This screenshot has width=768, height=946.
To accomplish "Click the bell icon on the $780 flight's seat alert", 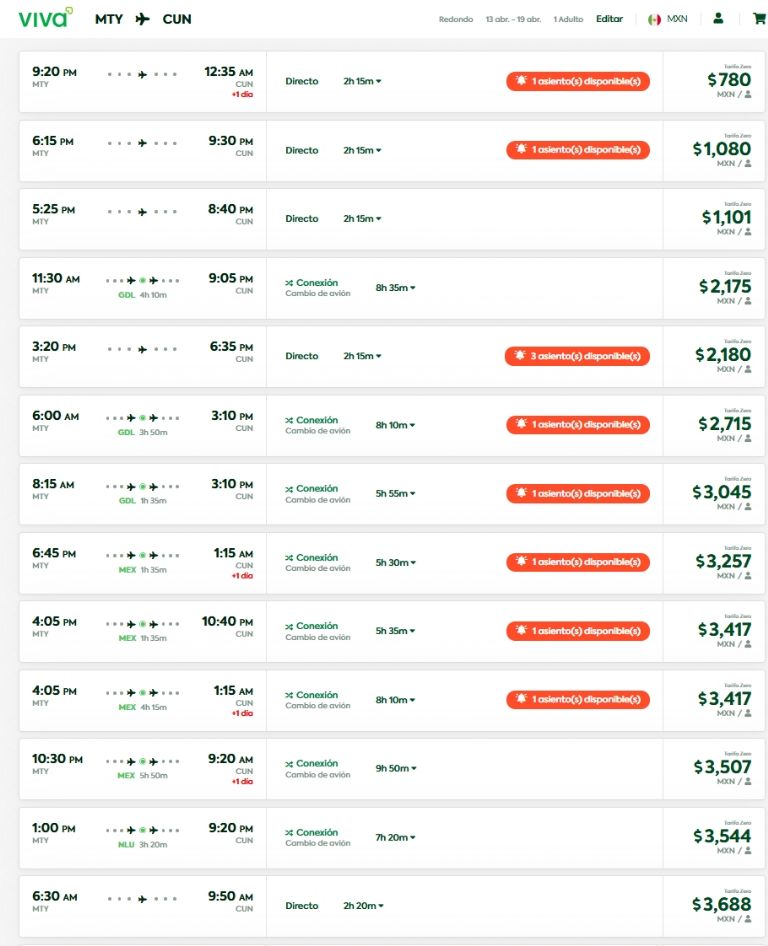I will [x=521, y=80].
